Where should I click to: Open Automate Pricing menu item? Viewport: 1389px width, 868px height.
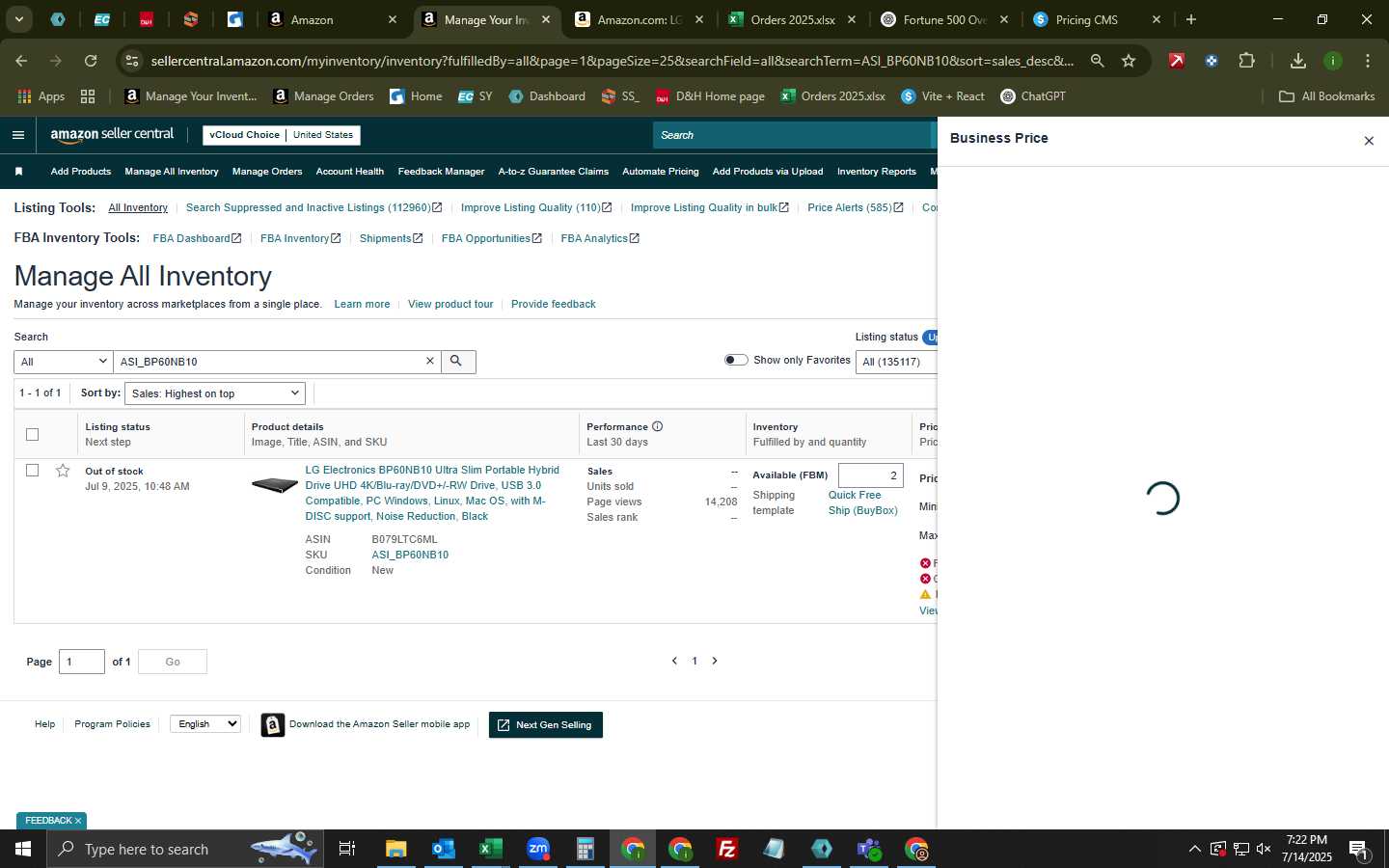pos(661,172)
